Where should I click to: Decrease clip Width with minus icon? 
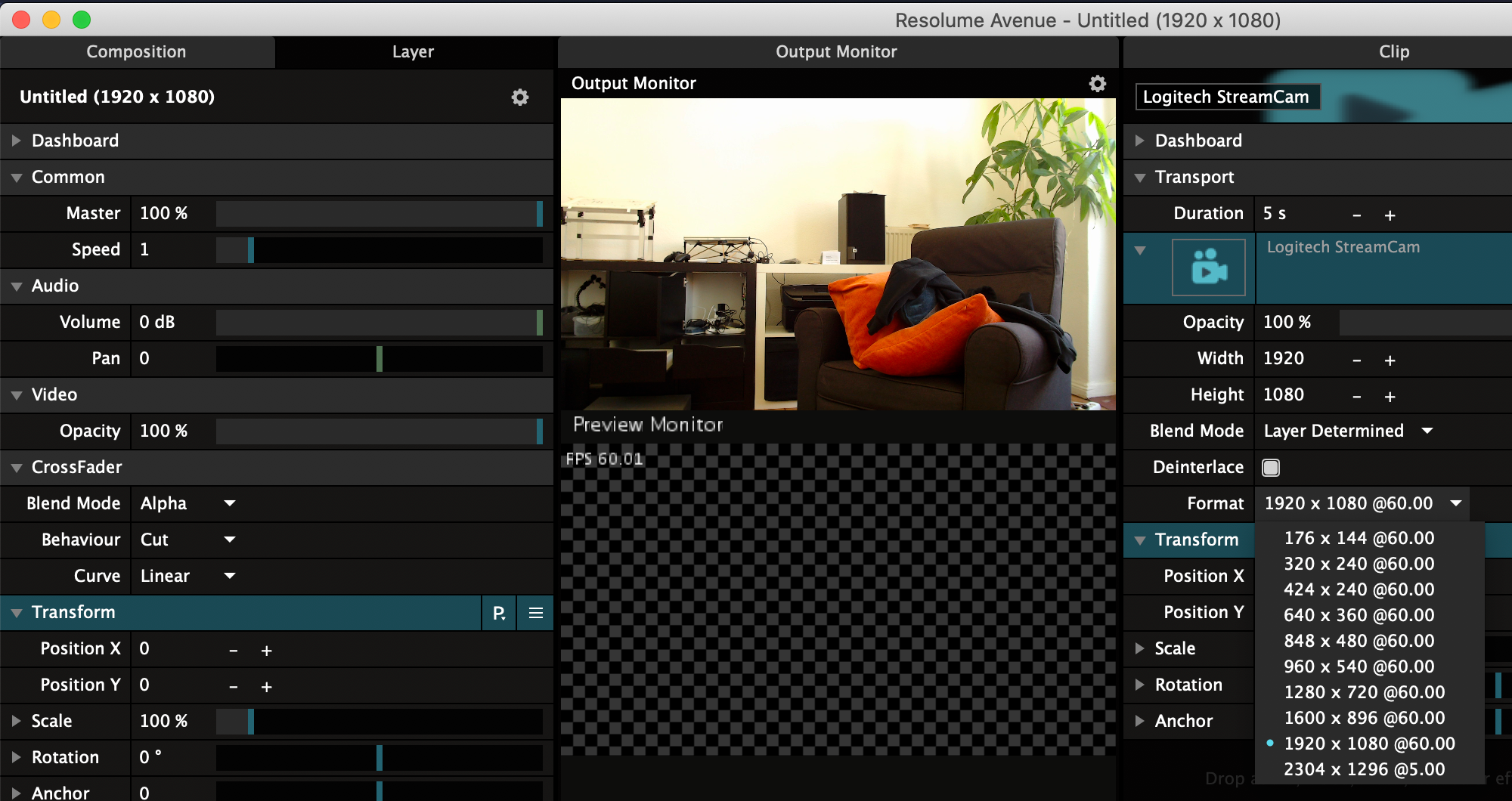[1357, 360]
